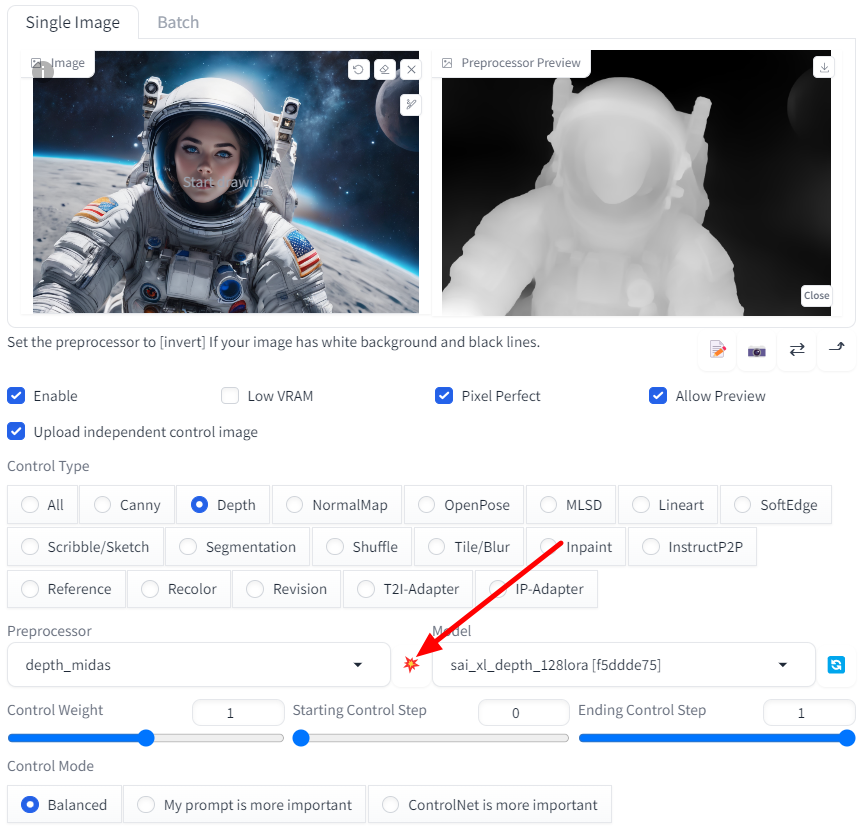Select the Depth control type

point(223,504)
